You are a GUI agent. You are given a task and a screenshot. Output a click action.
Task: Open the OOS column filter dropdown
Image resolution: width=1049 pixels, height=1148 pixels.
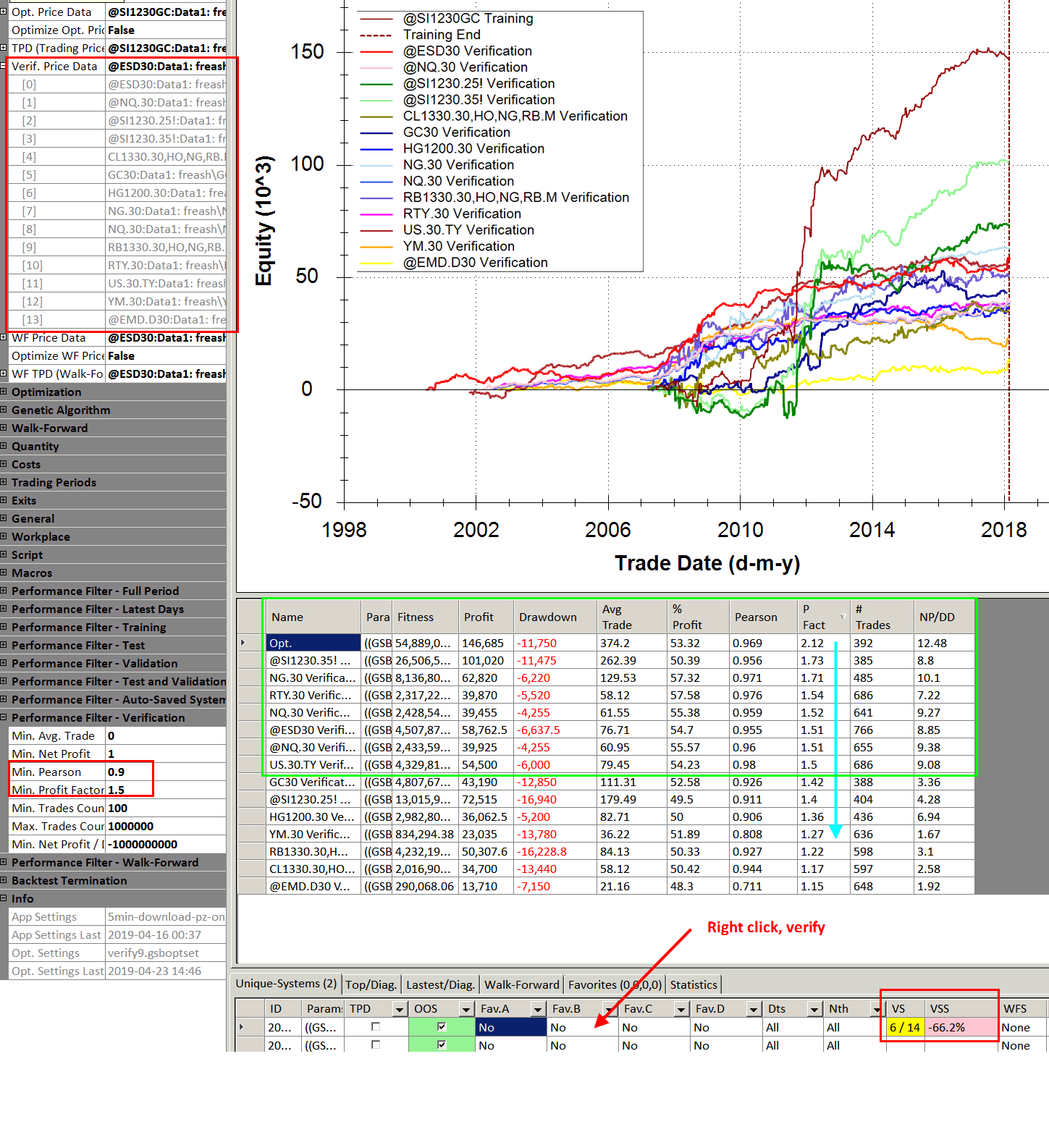point(464,1009)
